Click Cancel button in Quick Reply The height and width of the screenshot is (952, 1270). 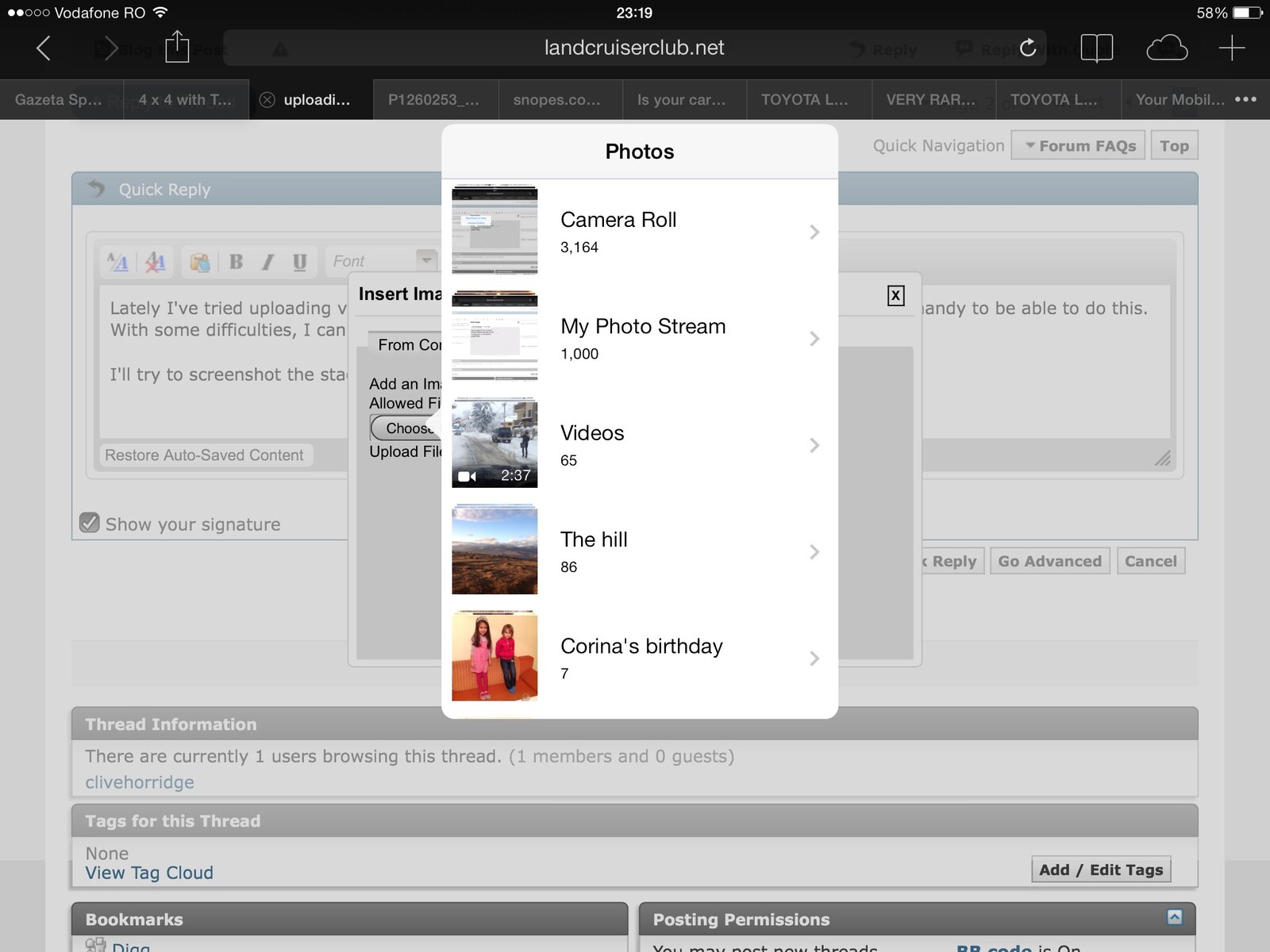pos(1150,561)
